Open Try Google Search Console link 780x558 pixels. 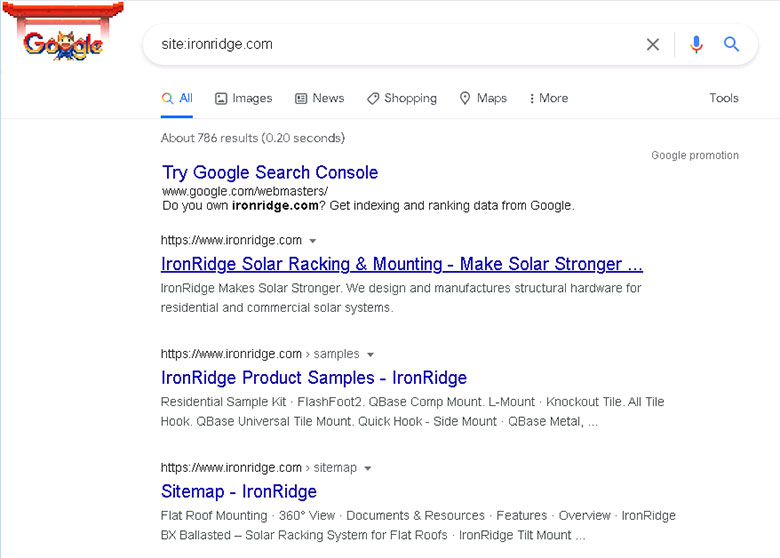270,172
